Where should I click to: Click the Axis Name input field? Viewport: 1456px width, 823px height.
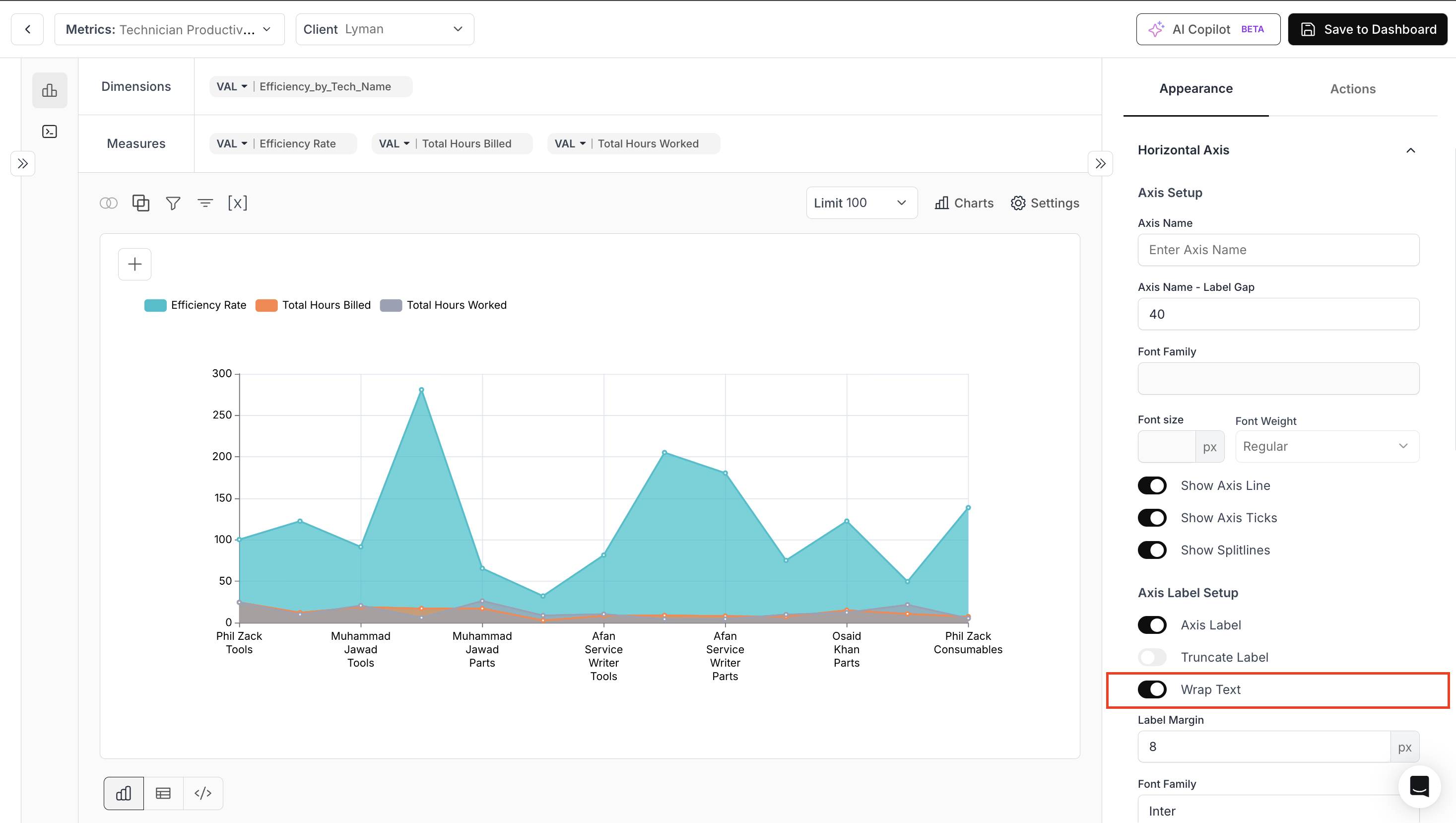click(x=1278, y=250)
